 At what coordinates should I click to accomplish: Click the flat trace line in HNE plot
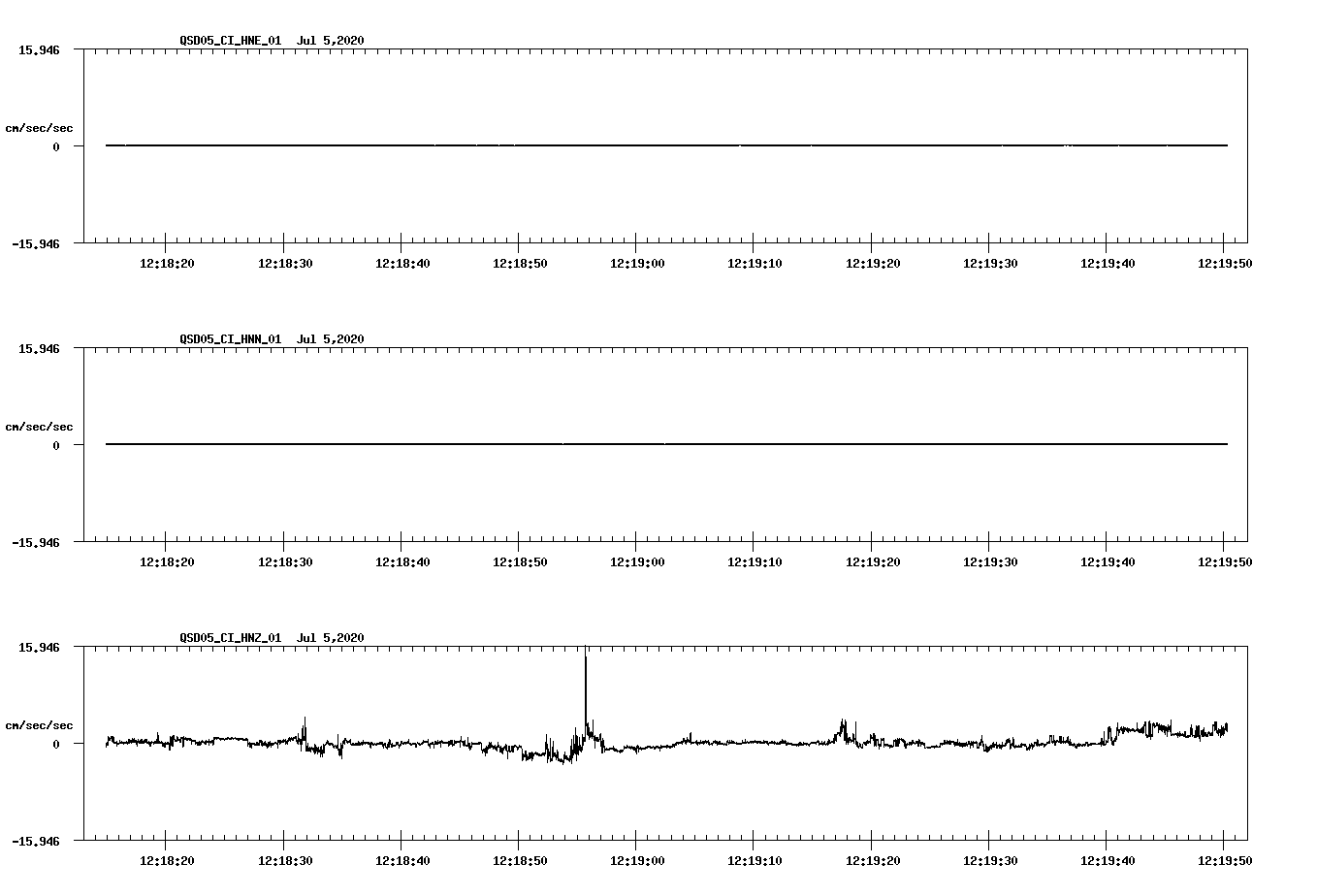[666, 145]
